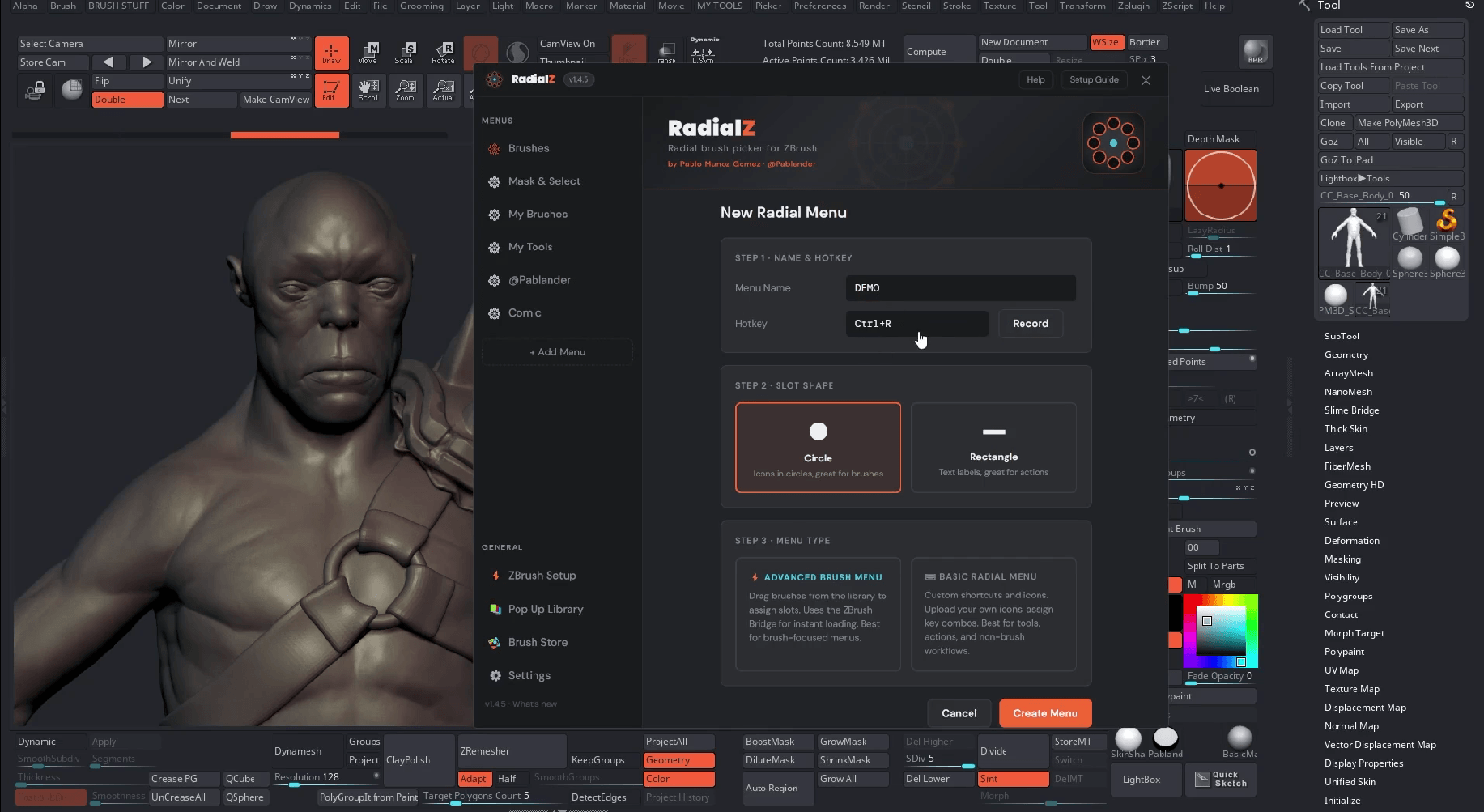Select the Draw mode icon

click(332, 53)
